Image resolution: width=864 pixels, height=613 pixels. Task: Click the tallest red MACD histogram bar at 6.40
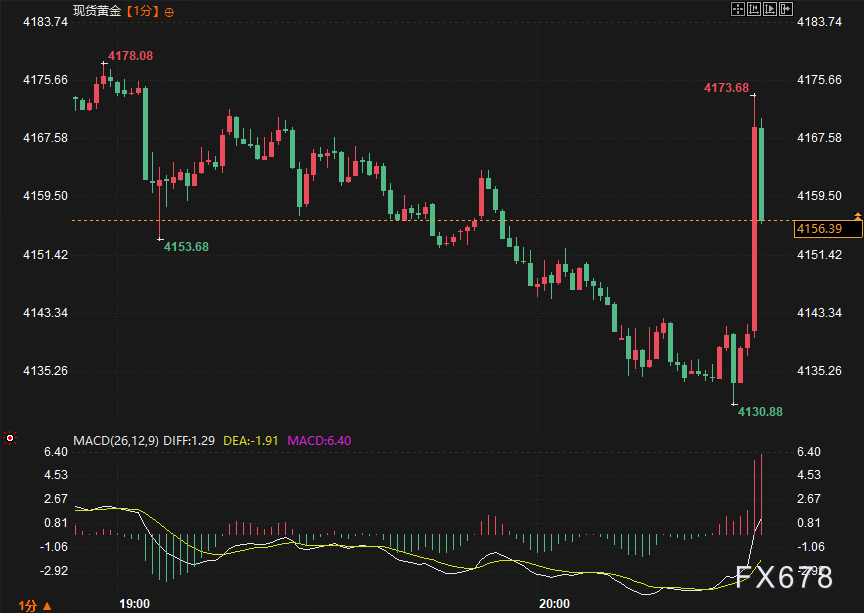(x=762, y=494)
